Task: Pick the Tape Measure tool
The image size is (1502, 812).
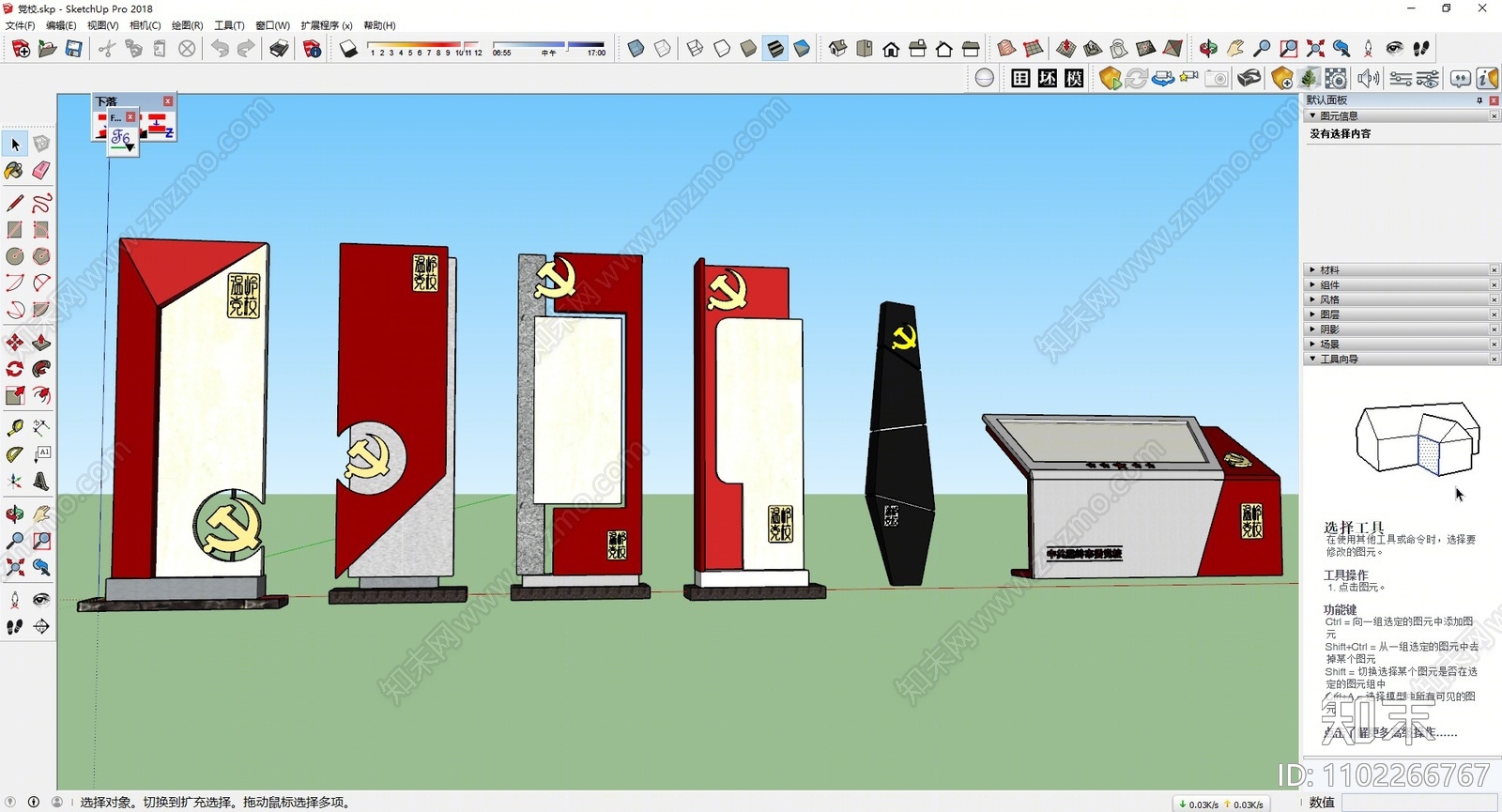Action: point(15,427)
